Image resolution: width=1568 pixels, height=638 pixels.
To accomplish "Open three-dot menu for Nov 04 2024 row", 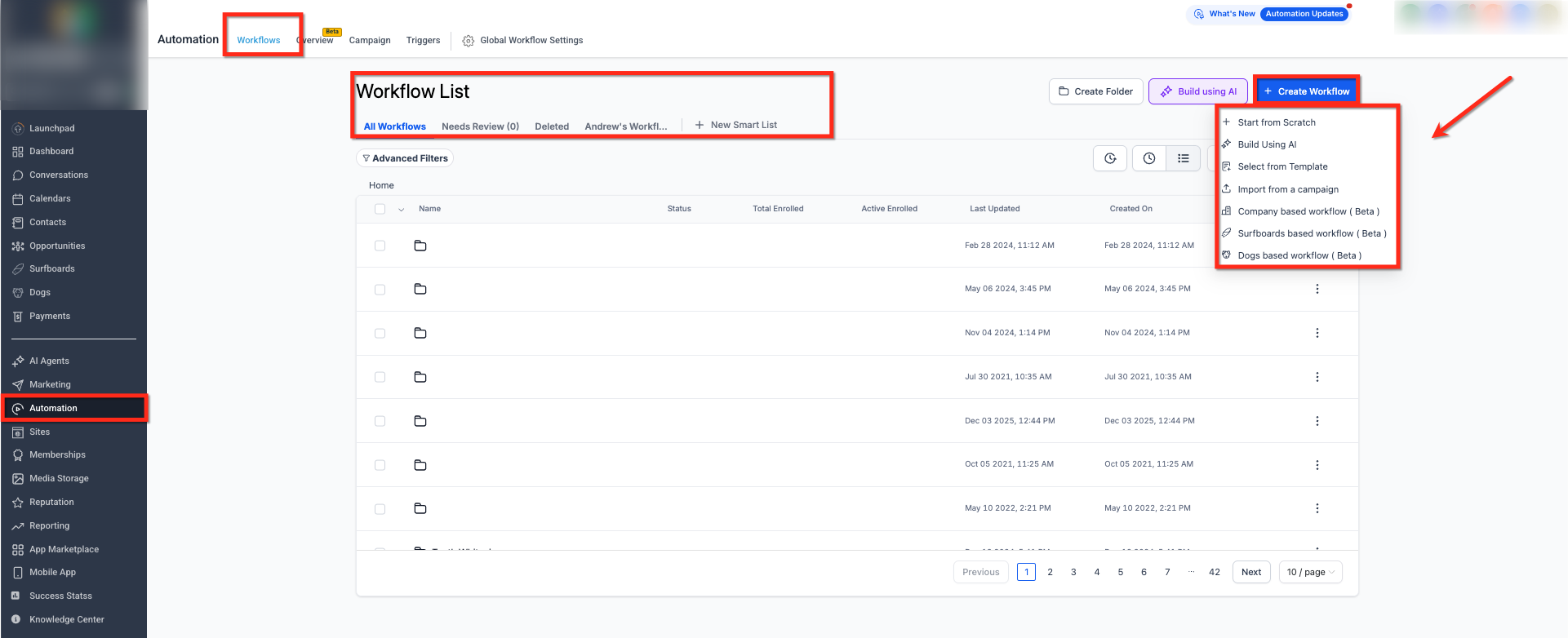I will [1317, 333].
